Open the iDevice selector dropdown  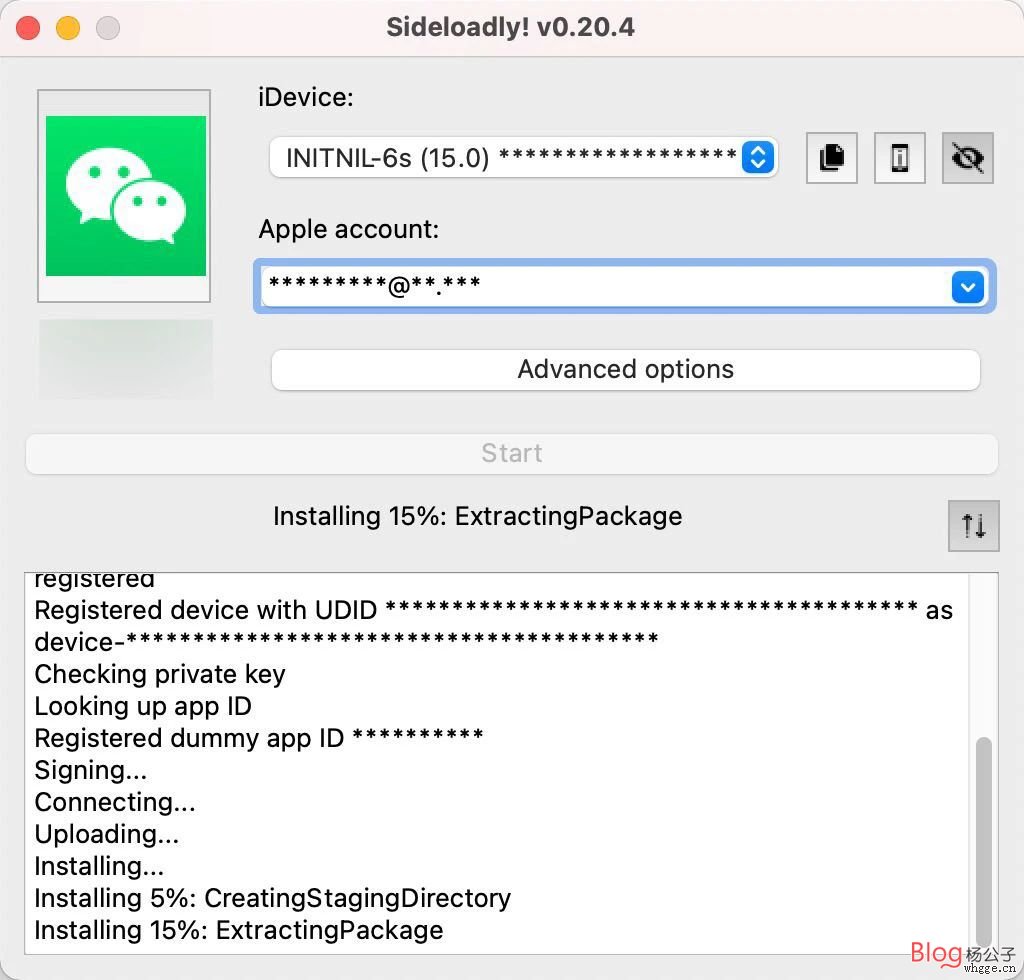tap(523, 157)
